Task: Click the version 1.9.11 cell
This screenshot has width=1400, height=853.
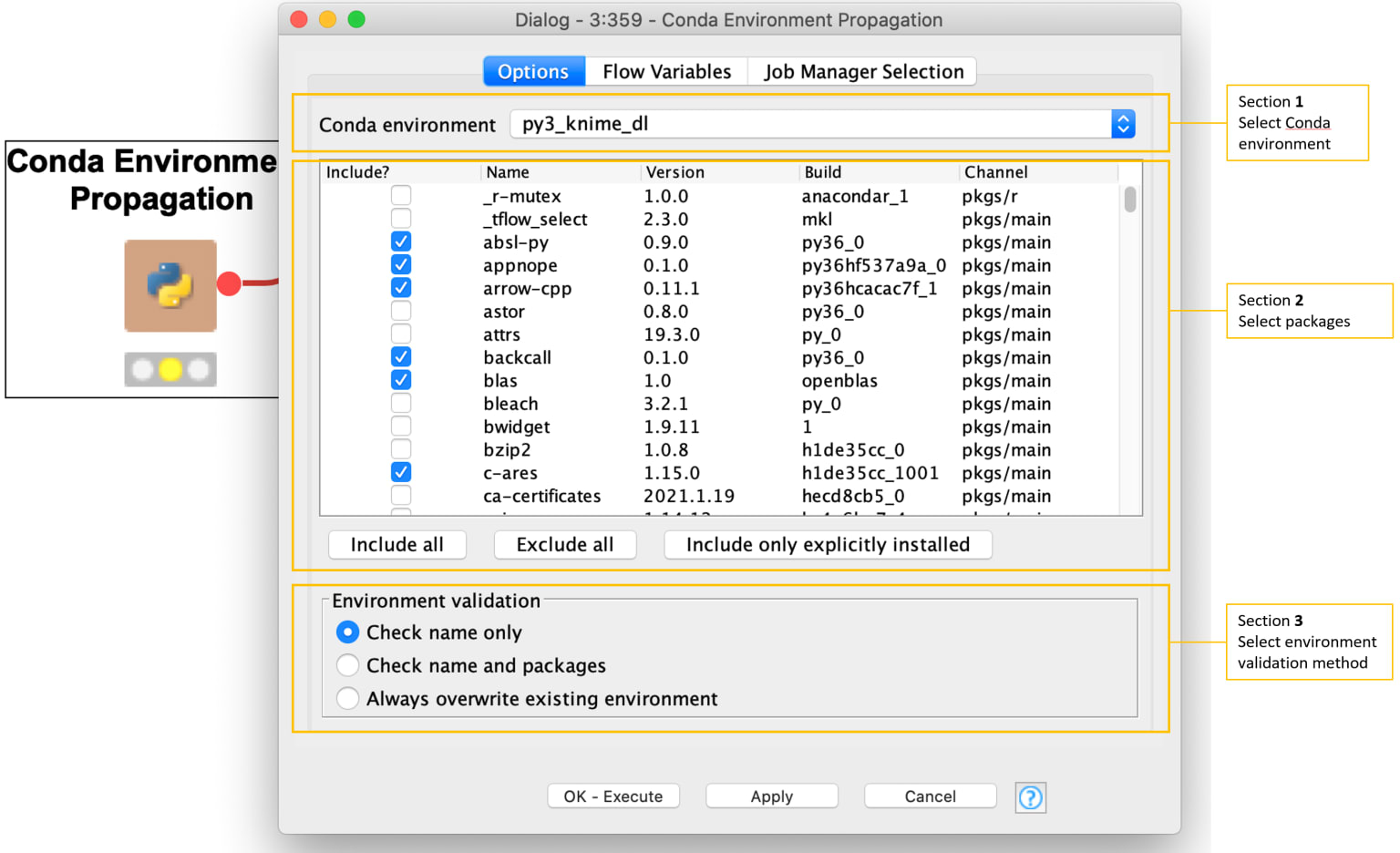Action: (672, 427)
